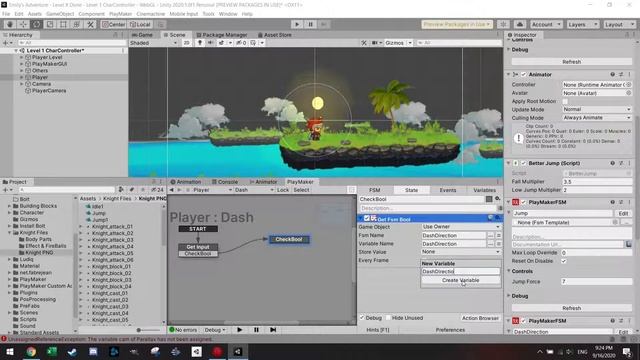Image resolution: width=640 pixels, height=360 pixels.
Task: Toggle 2D scene view mode
Action: (187, 42)
